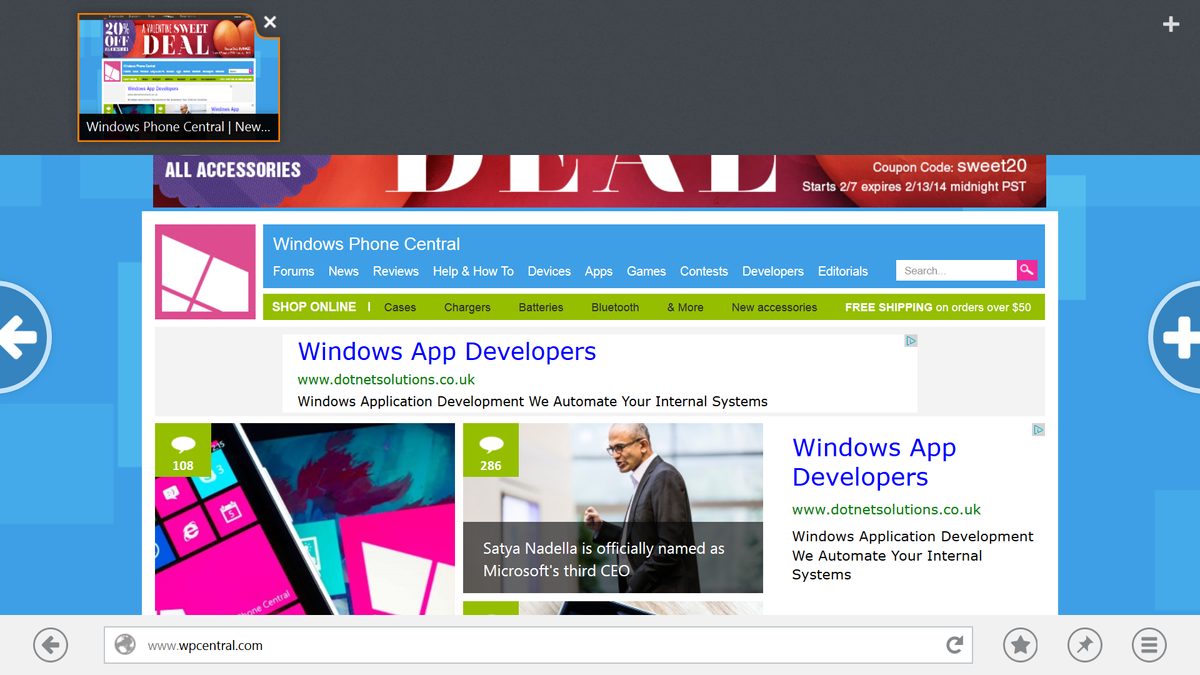Image resolution: width=1200 pixels, height=675 pixels.
Task: Select the Forums menu entry
Action: 293,271
